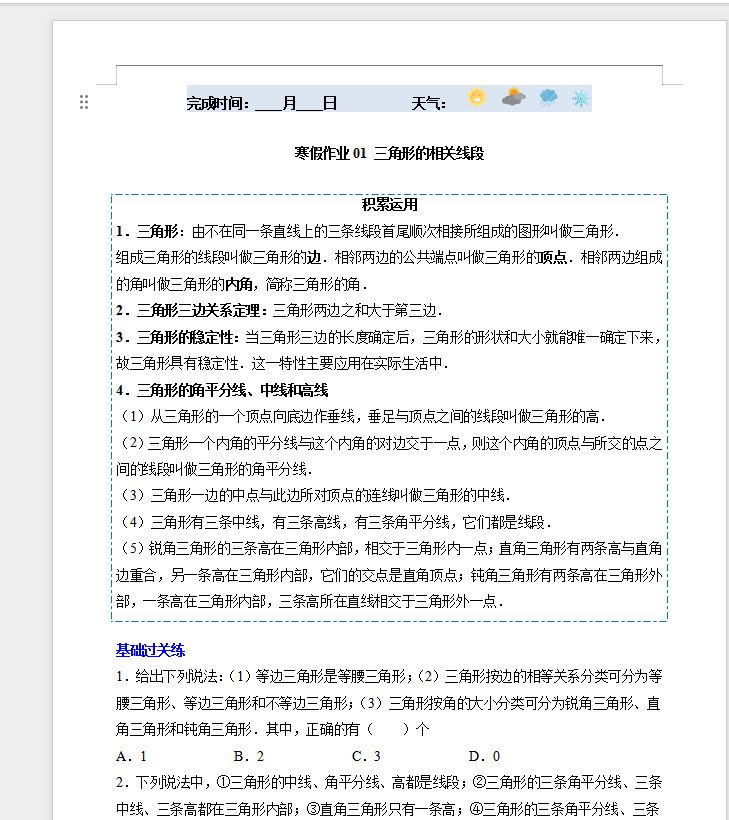Viewport: 729px width, 820px height.
Task: Click the bold word 顶点
Action: pyautogui.click(x=553, y=257)
